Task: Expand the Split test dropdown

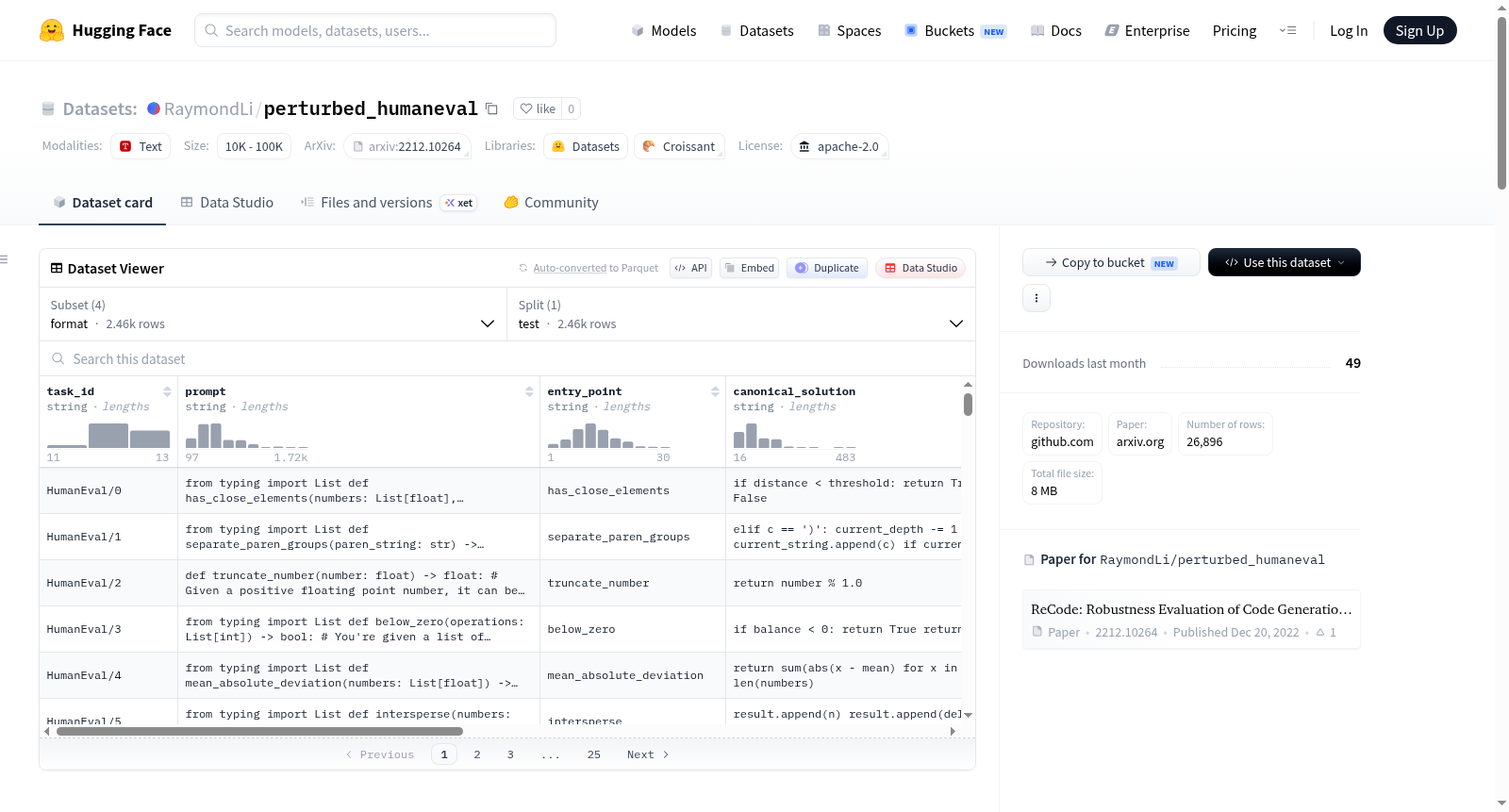Action: tap(741, 314)
